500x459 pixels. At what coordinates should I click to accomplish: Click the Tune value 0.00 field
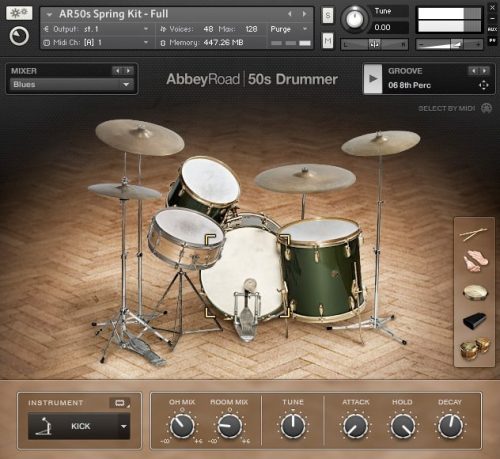pyautogui.click(x=388, y=27)
